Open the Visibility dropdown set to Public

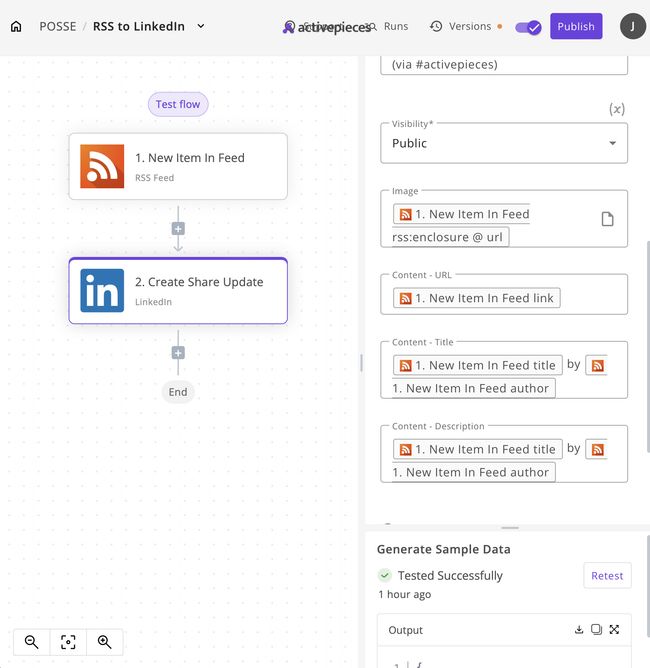(504, 143)
